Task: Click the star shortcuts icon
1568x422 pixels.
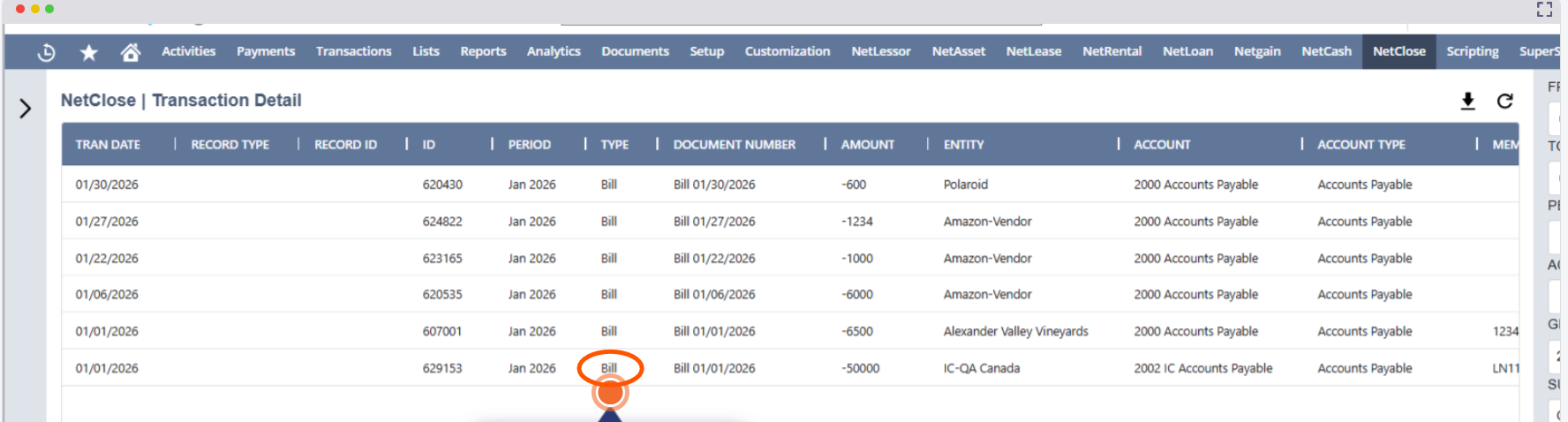Action: pos(88,53)
